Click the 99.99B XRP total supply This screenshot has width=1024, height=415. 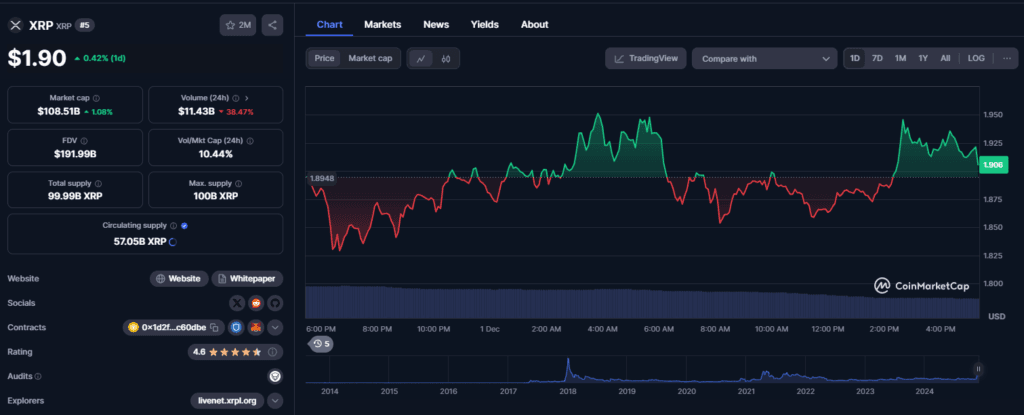point(75,196)
